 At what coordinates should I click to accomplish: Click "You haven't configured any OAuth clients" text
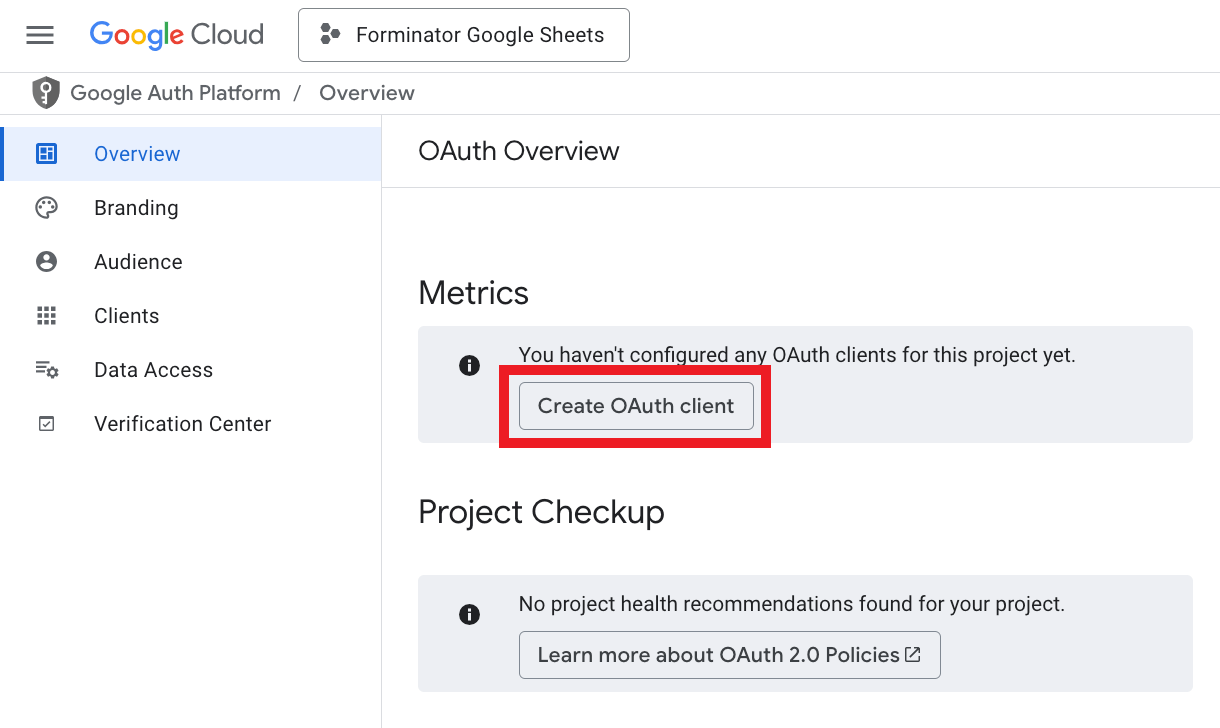(797, 355)
